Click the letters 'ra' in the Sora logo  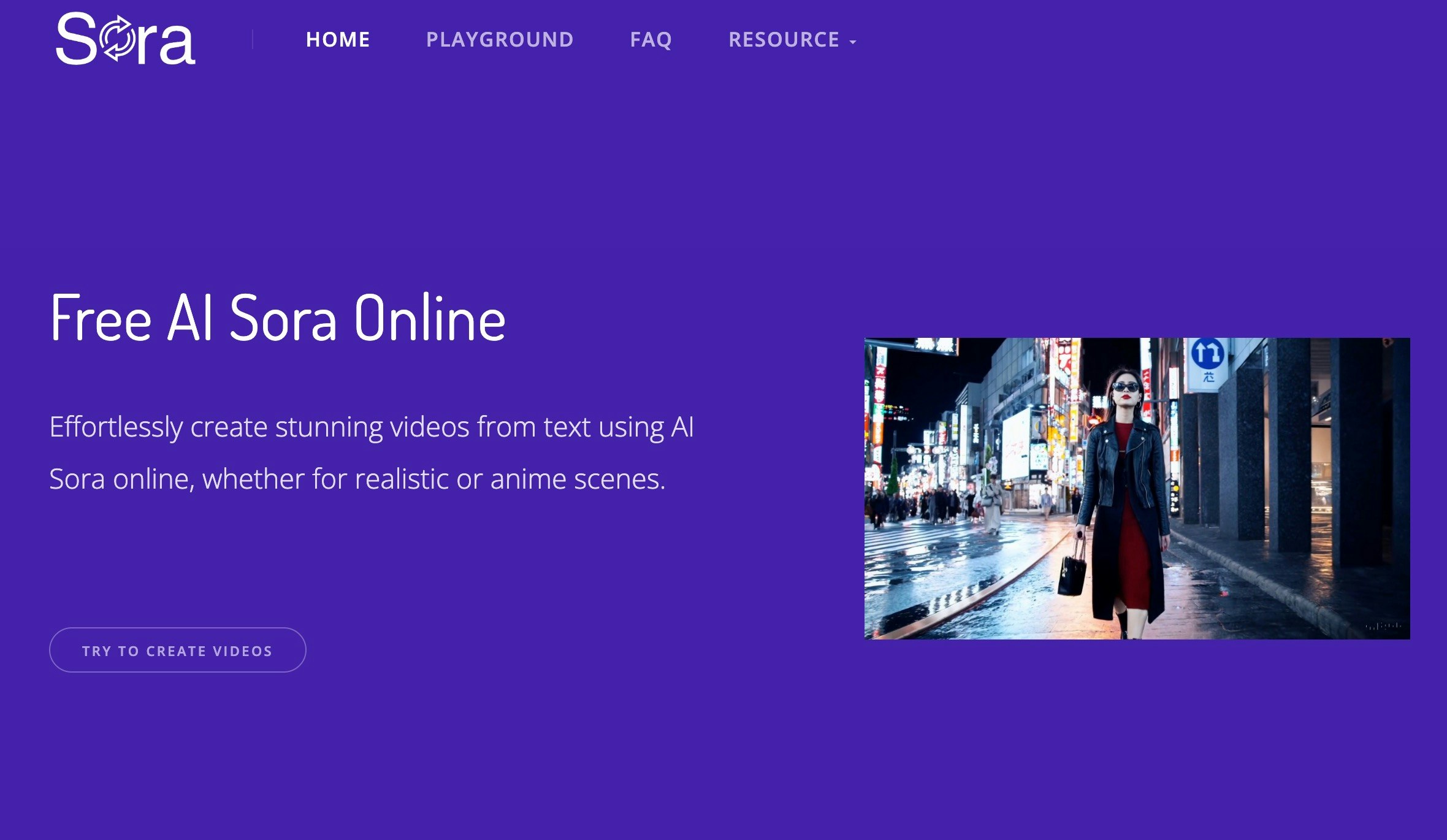pos(167,44)
